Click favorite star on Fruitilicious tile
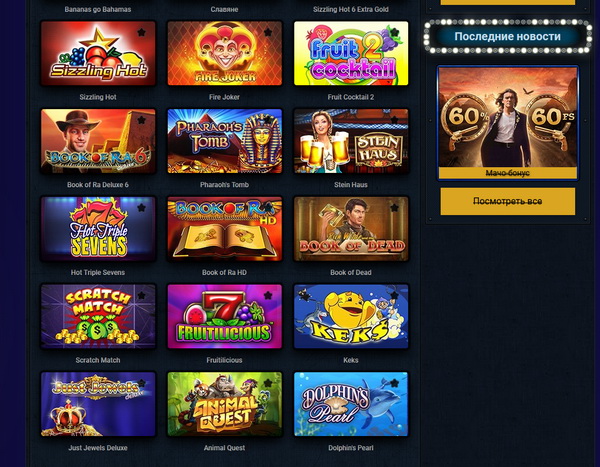The image size is (600, 467). coord(268,296)
